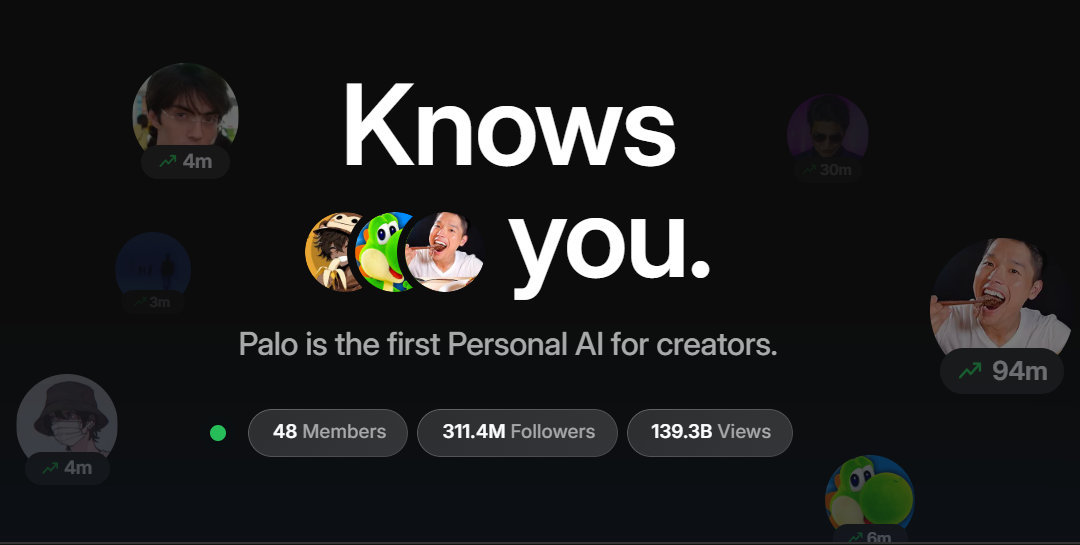Viewport: 1080px width, 545px height.
Task: Select the 139.3B Views pill
Action: tap(710, 433)
